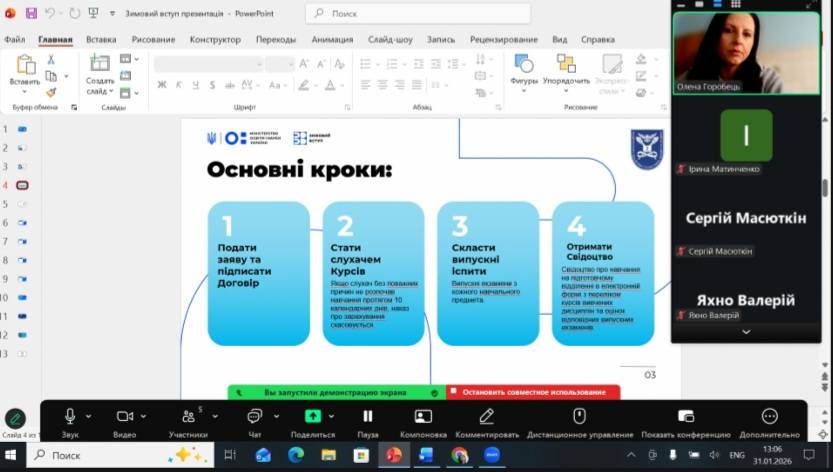Viewport: 833px width, 472px height.
Task: Mute microphone with the Звук button
Action: (70, 416)
